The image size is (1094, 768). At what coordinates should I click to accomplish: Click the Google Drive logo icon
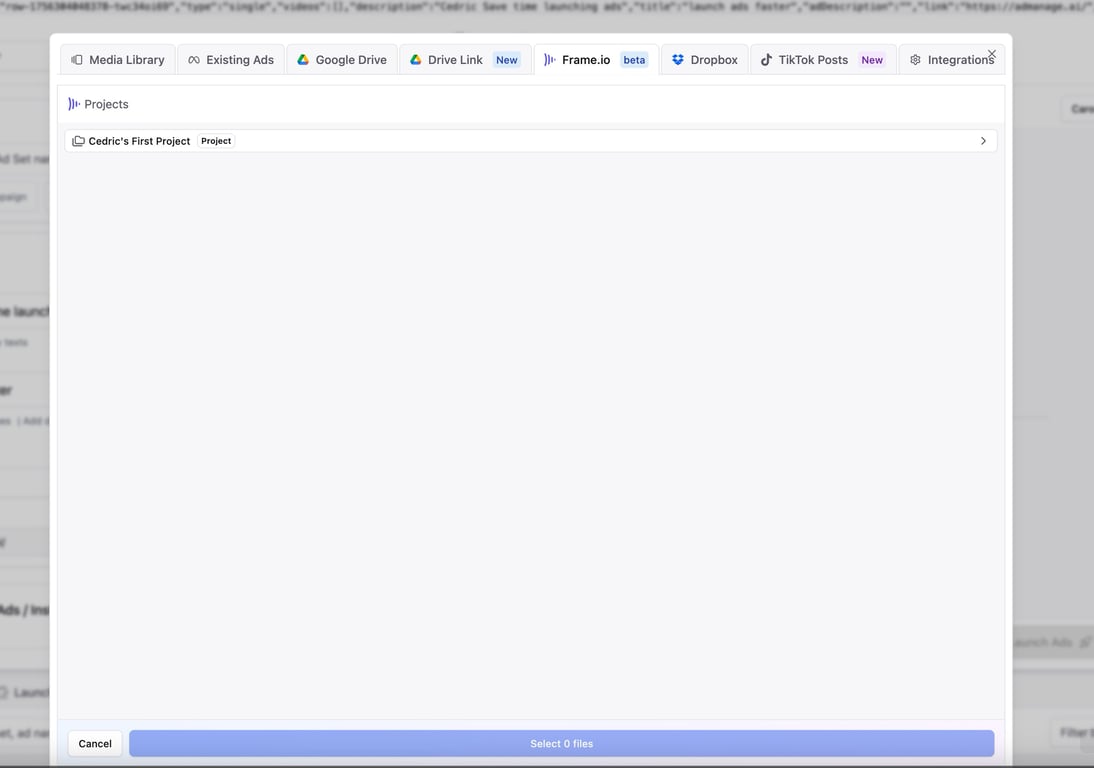coord(303,60)
